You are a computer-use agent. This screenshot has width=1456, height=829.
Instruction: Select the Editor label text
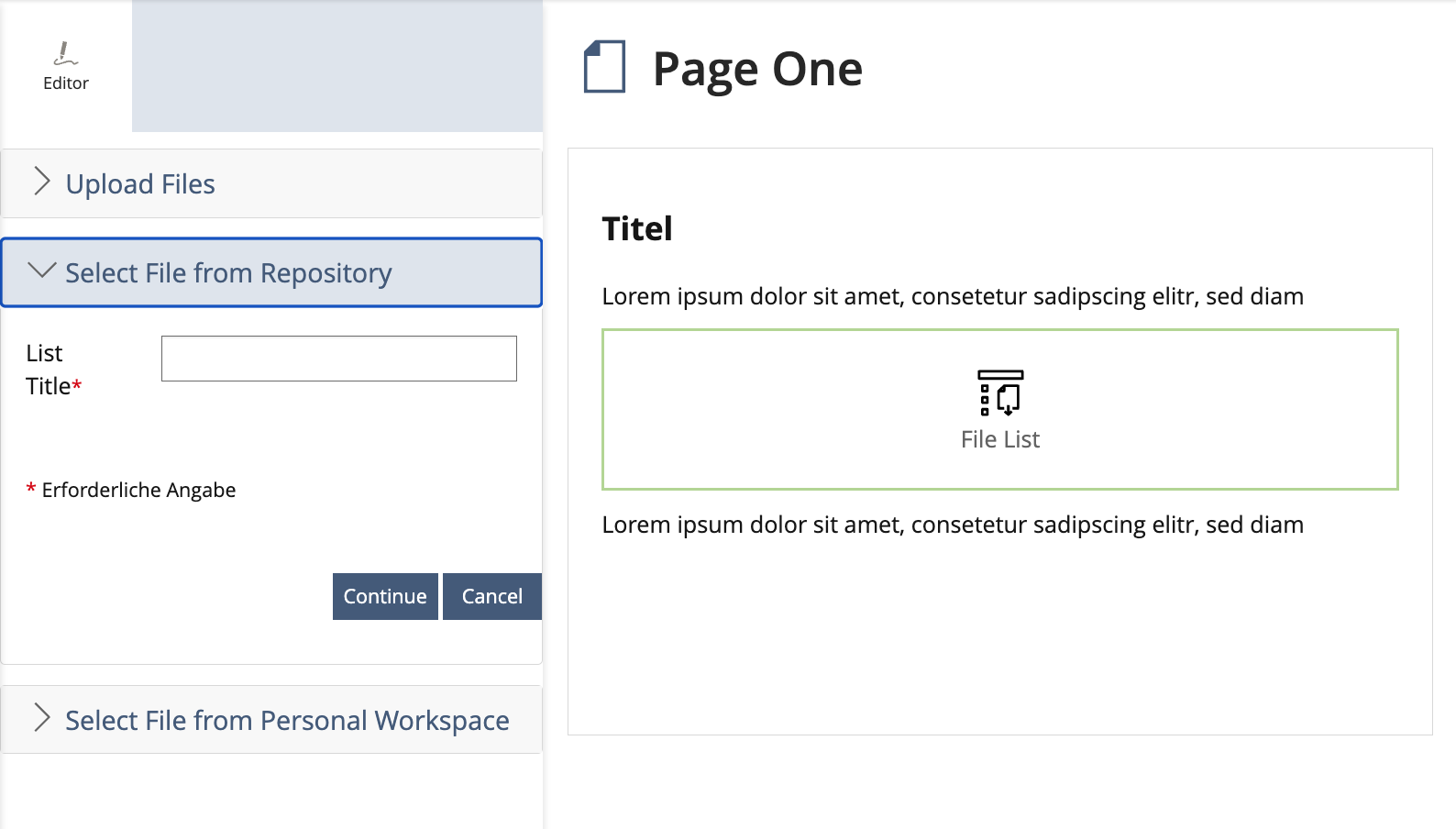point(66,83)
